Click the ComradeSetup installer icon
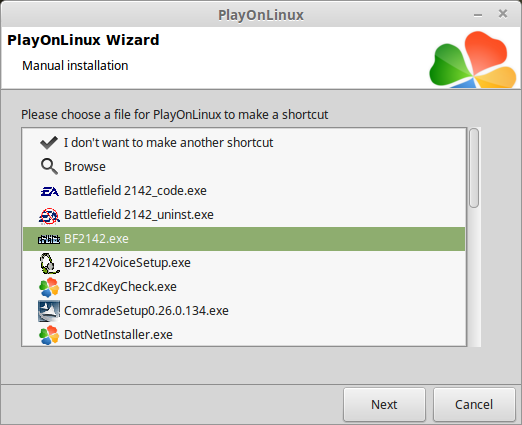 pyautogui.click(x=49, y=311)
